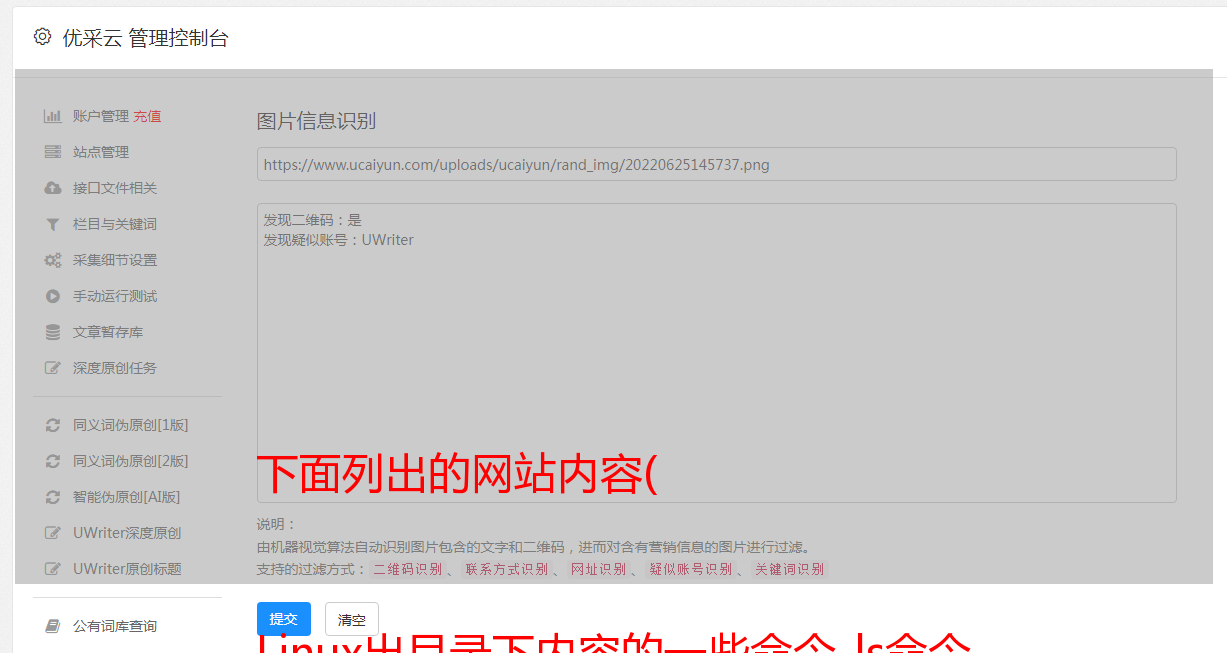Select 手动运行测试 in the sidebar
Screen dimensions: 1227x653
point(115,296)
